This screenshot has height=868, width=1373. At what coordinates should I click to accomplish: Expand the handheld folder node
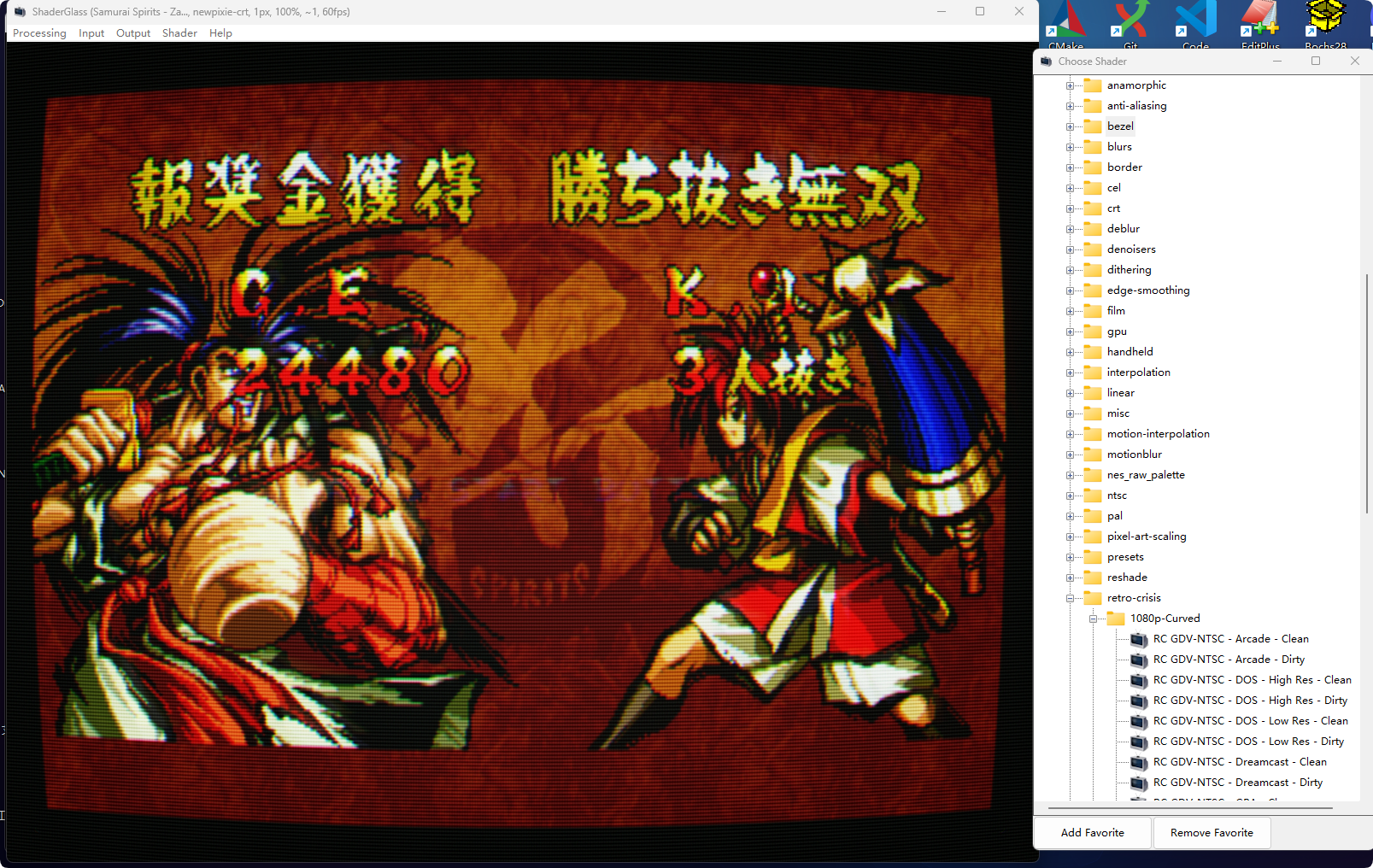[1070, 352]
